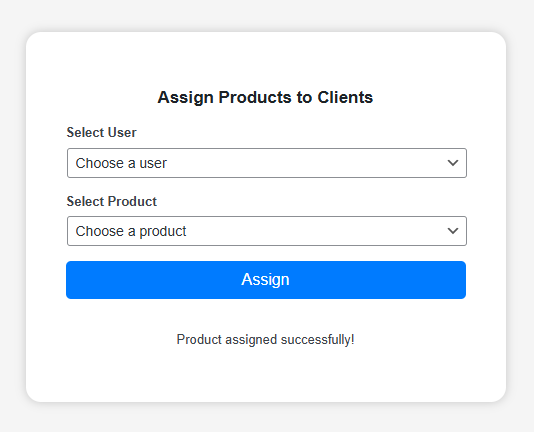
Task: Click the 'Select User' field label
Action: pos(101,133)
